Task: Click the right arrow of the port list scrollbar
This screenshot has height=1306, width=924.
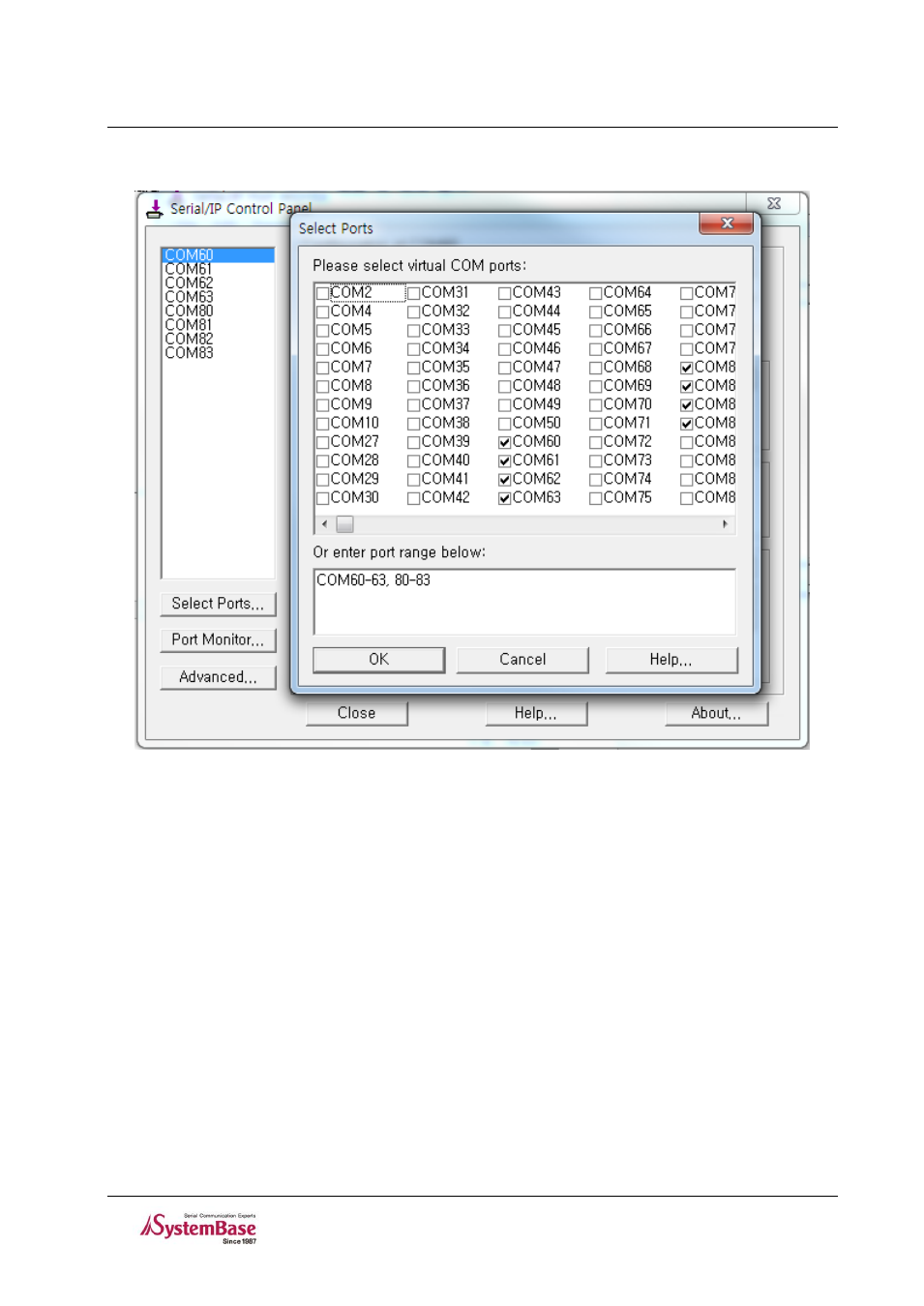Action: coord(726,524)
